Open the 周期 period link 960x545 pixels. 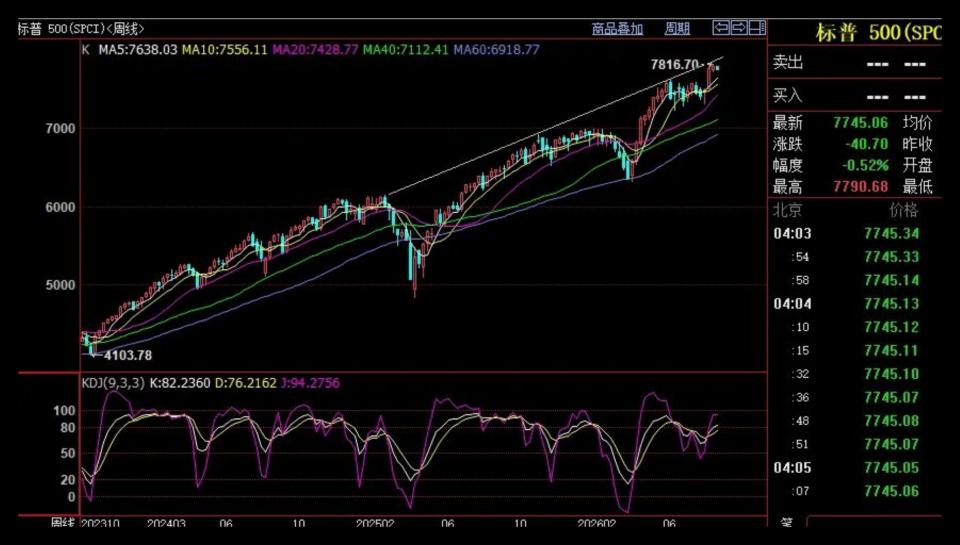[x=677, y=28]
